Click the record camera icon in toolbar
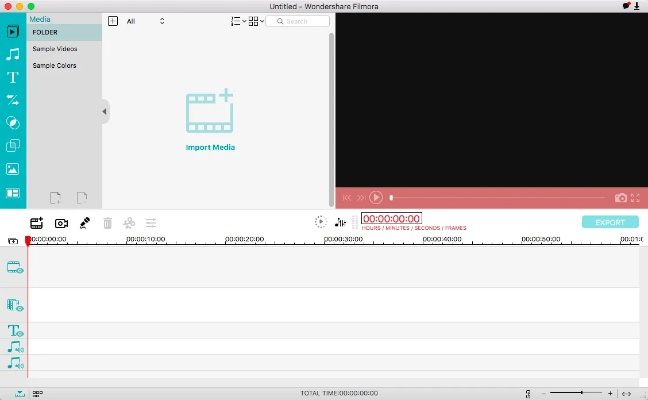Image resolution: width=648 pixels, height=400 pixels. point(61,223)
